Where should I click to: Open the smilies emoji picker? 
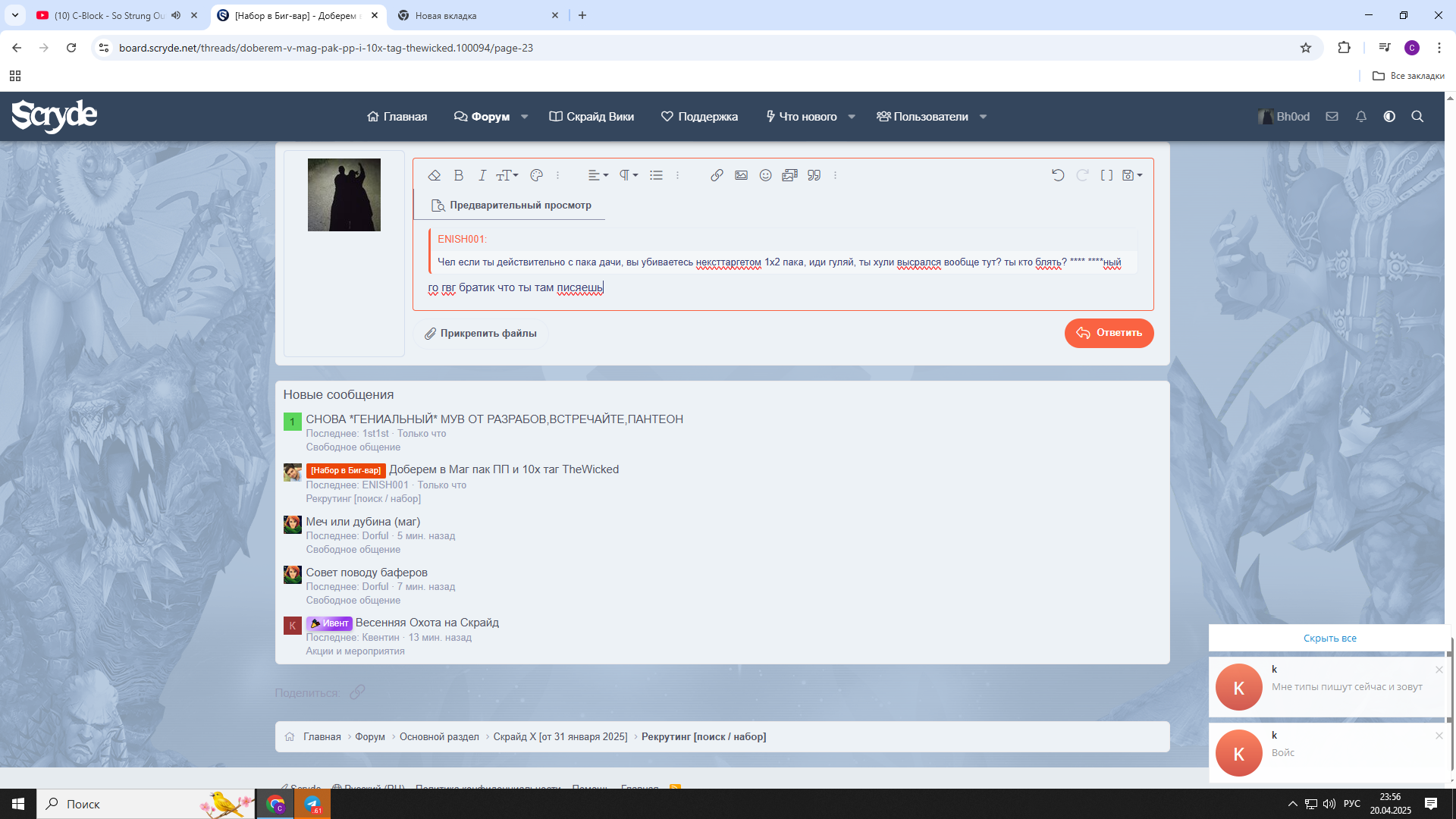coord(765,175)
